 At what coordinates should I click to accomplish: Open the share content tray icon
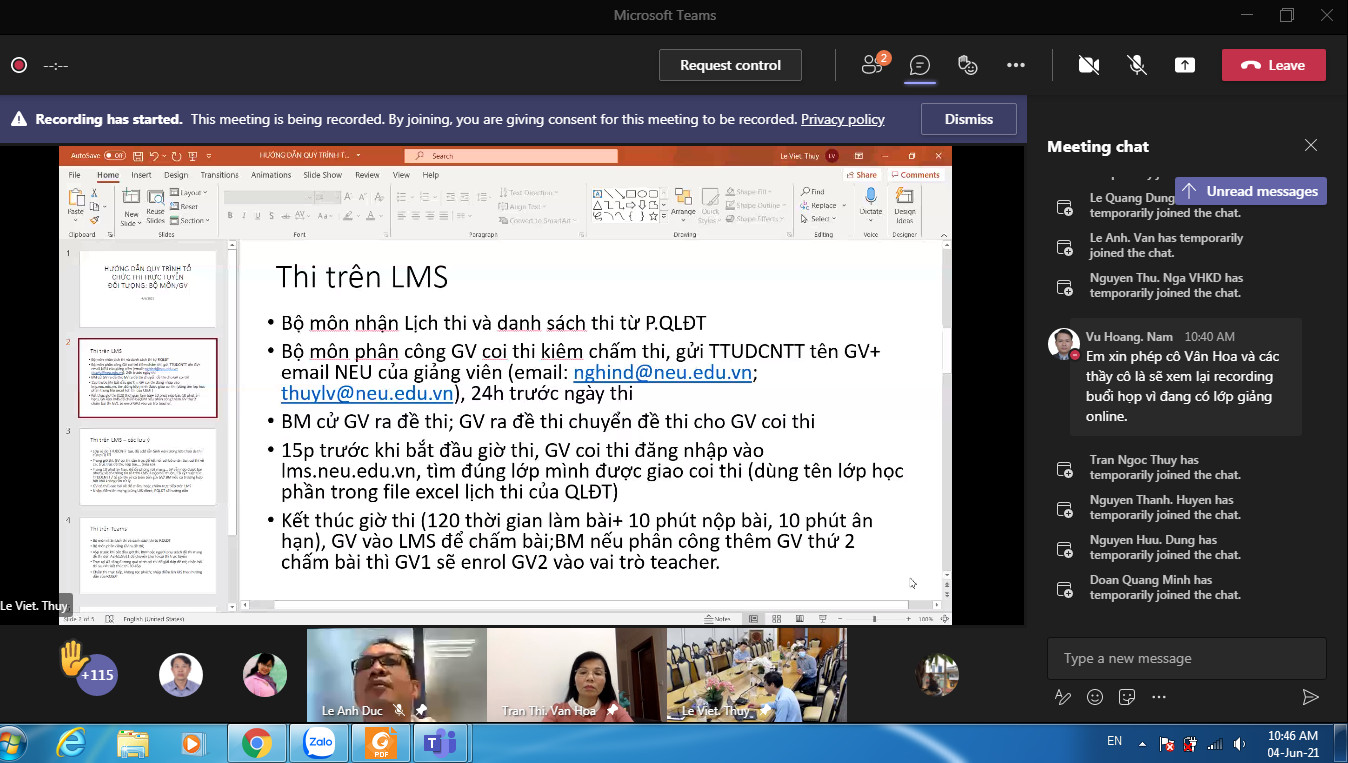1184,65
